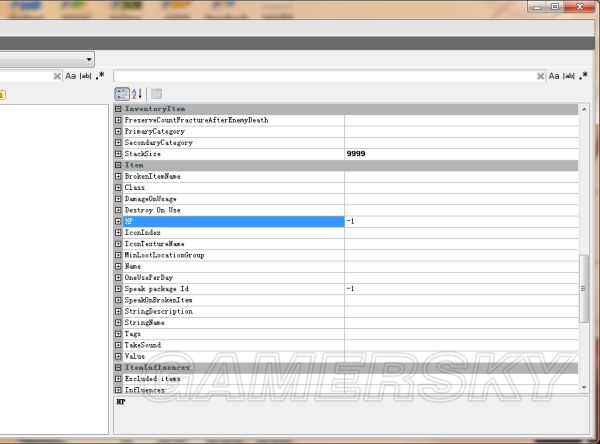Sort properties alphabetically with A-Z icon
The image size is (600, 444).
click(x=137, y=93)
